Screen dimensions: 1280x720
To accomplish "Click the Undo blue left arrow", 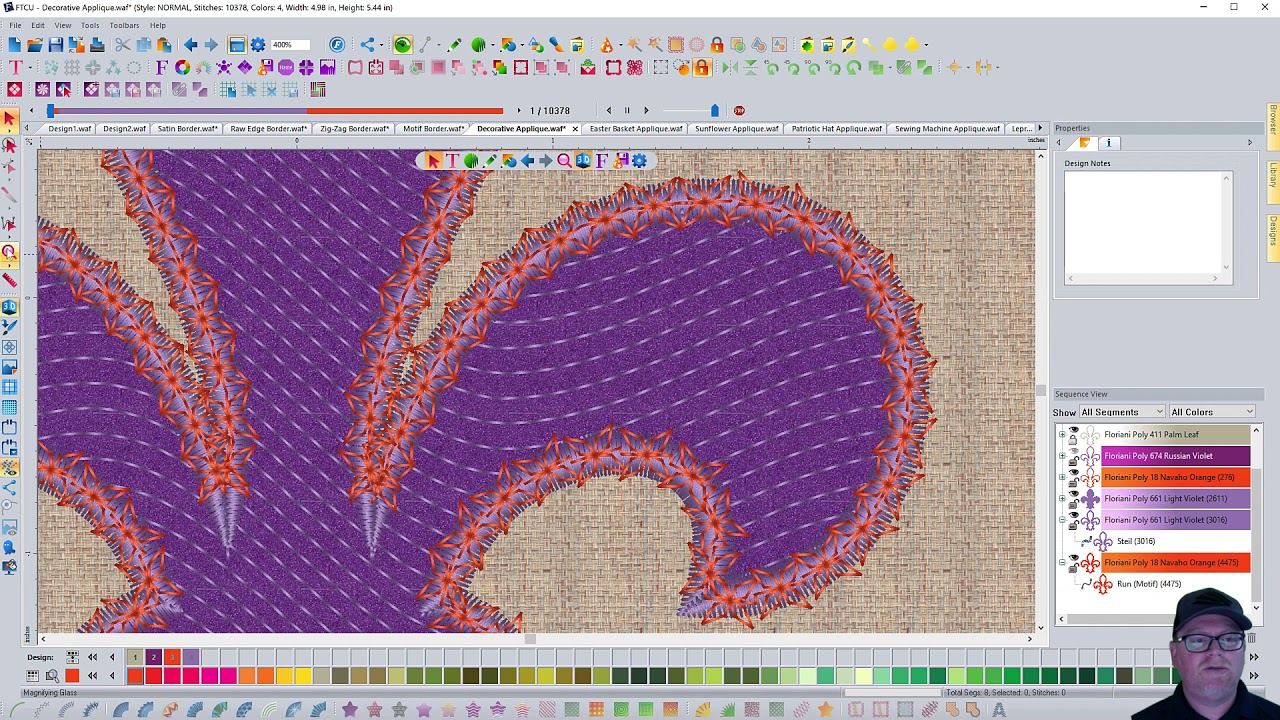I will [190, 45].
